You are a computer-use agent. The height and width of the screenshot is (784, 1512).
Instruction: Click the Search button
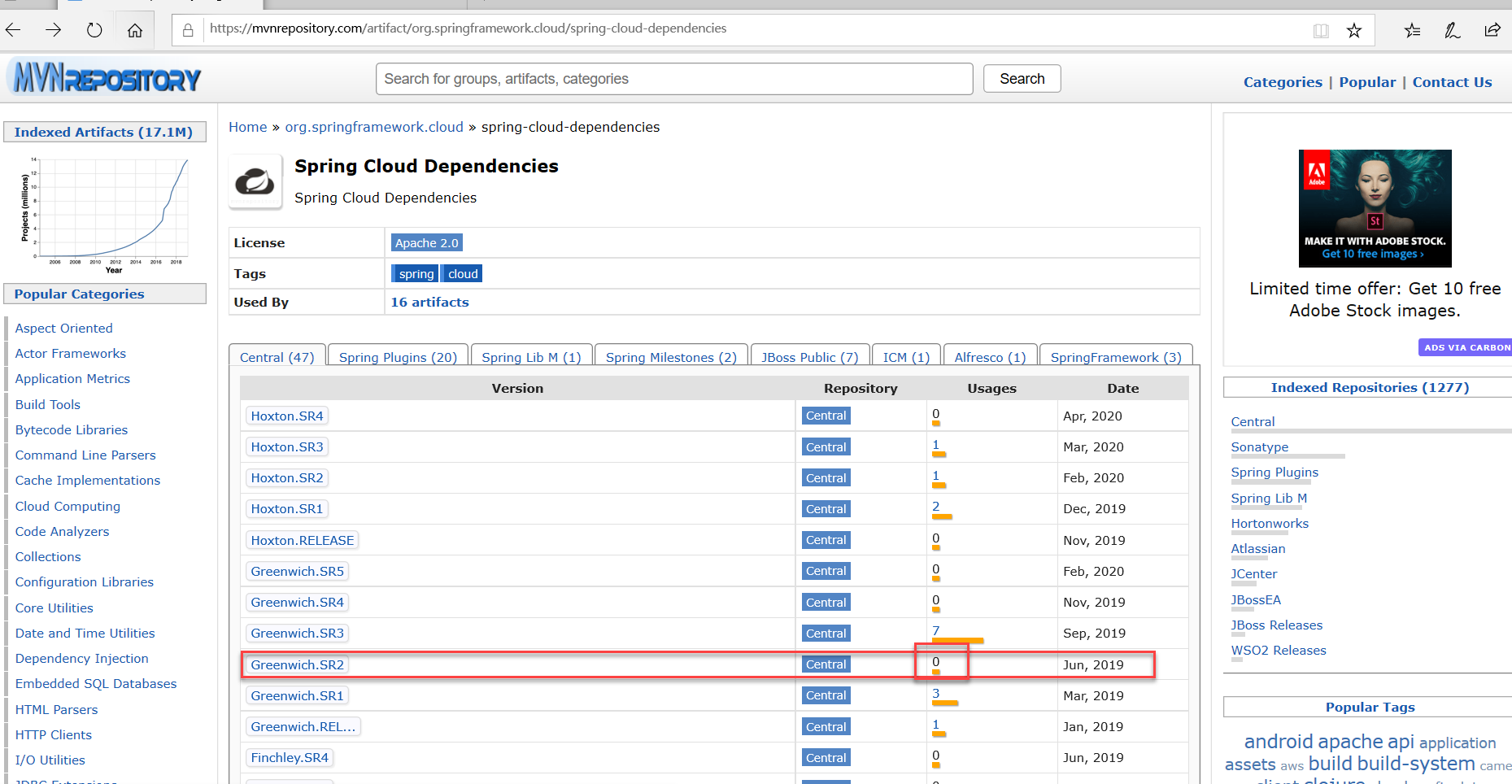point(1022,79)
